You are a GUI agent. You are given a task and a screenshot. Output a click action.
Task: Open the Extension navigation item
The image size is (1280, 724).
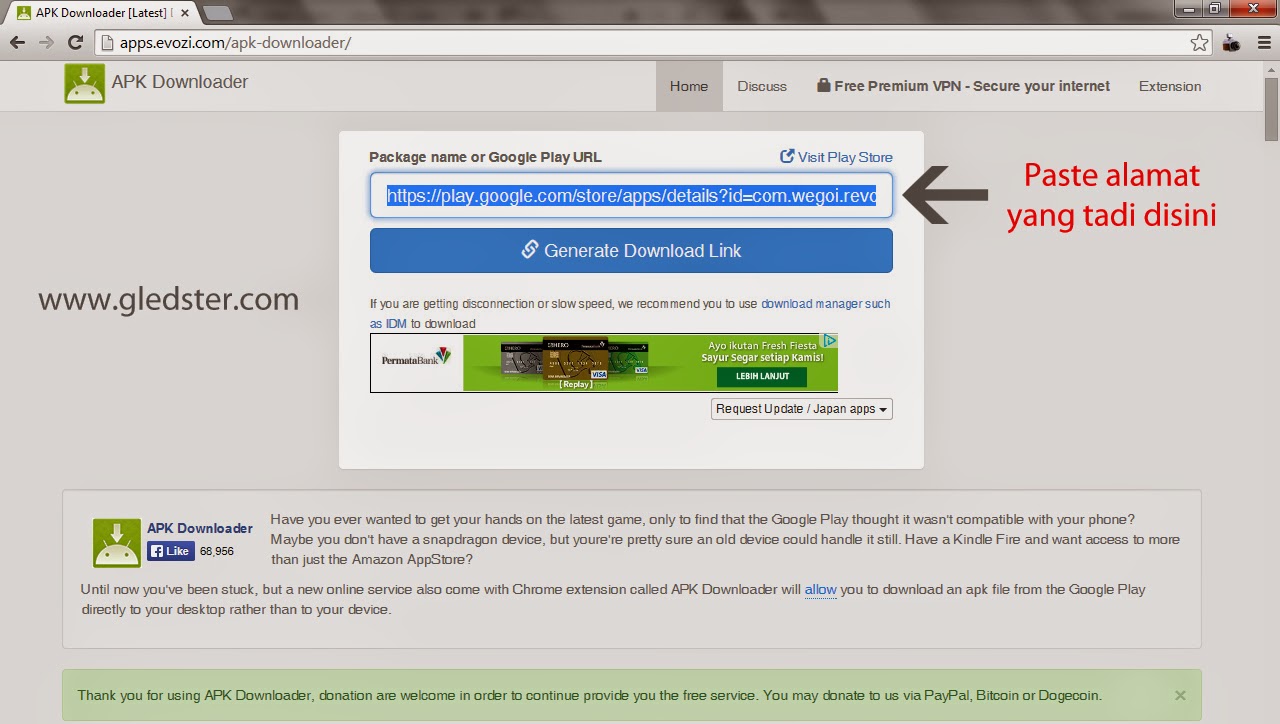1170,86
